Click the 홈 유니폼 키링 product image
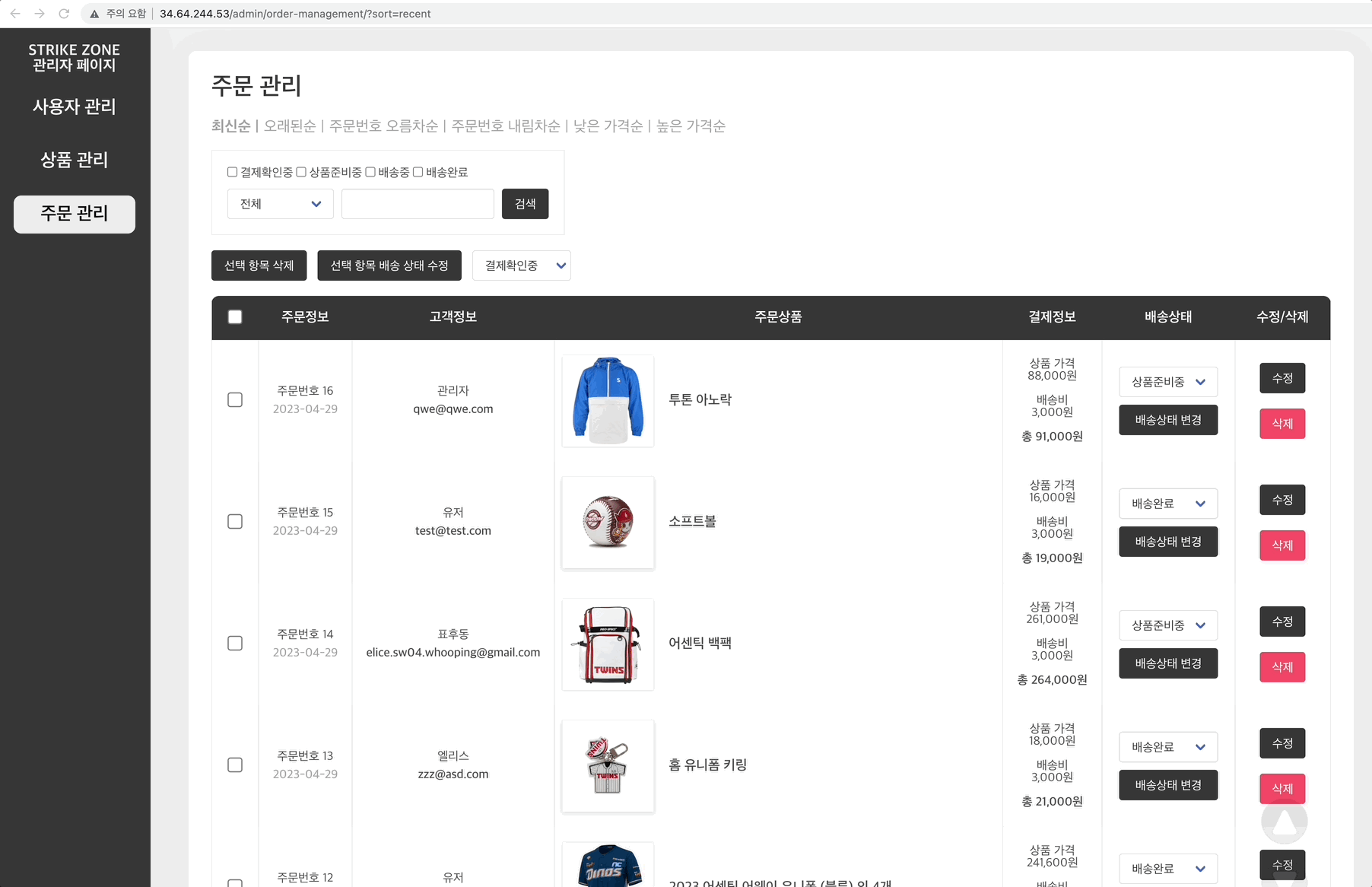Image resolution: width=1372 pixels, height=887 pixels. point(608,765)
